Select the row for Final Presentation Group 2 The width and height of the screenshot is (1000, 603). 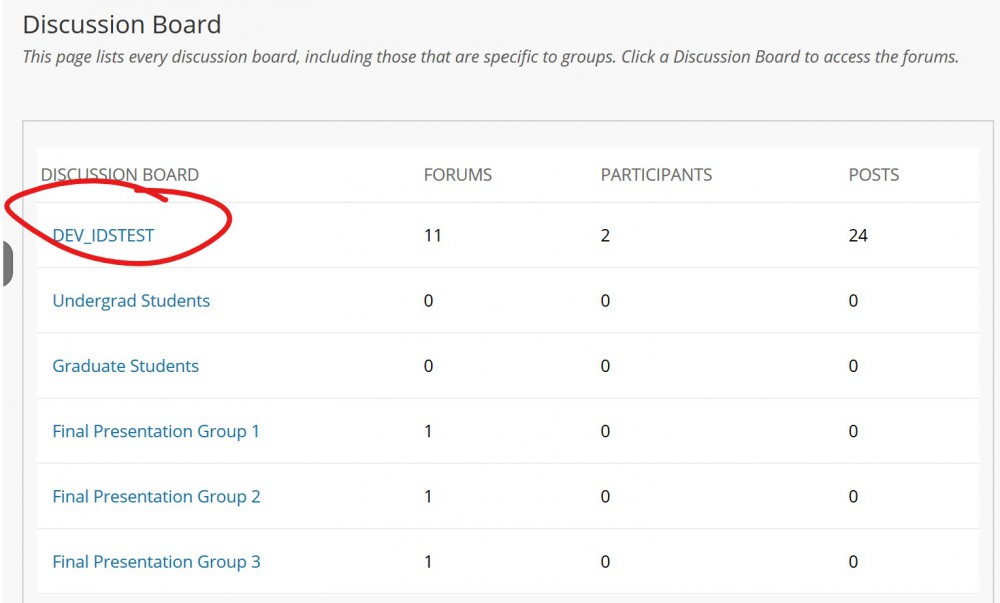point(500,496)
